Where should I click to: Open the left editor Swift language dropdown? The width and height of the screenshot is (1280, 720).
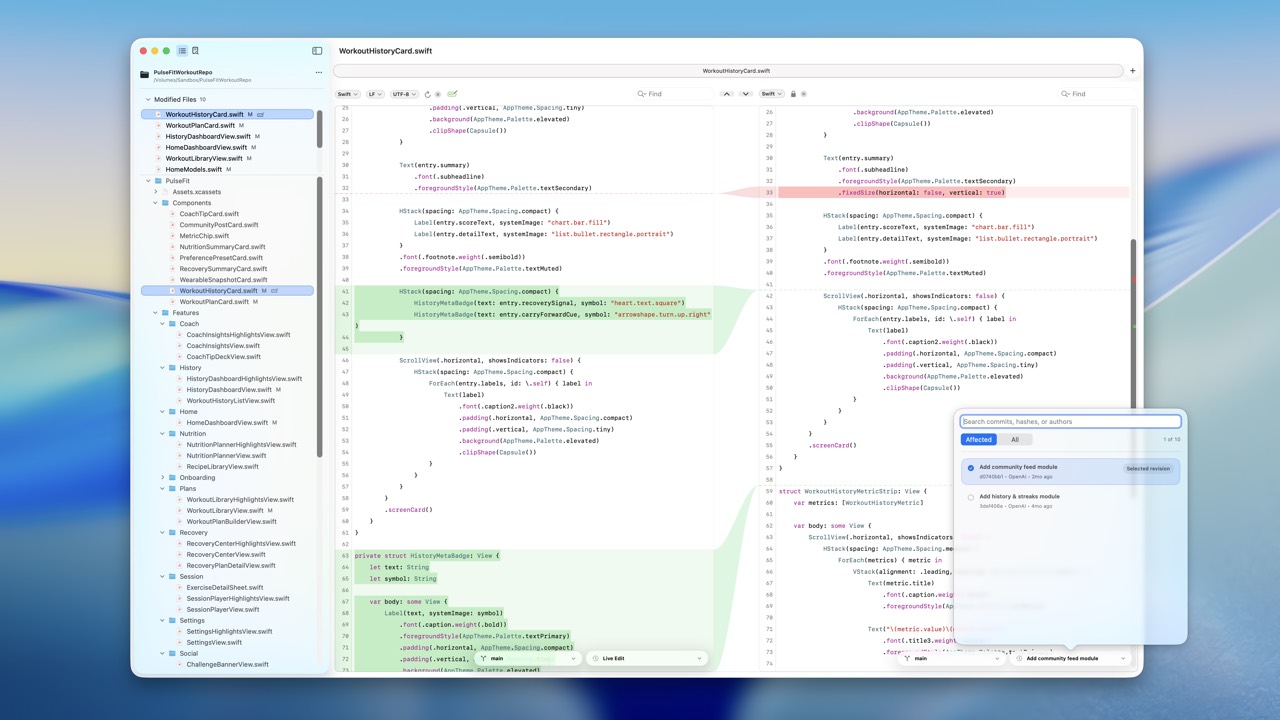click(x=346, y=94)
